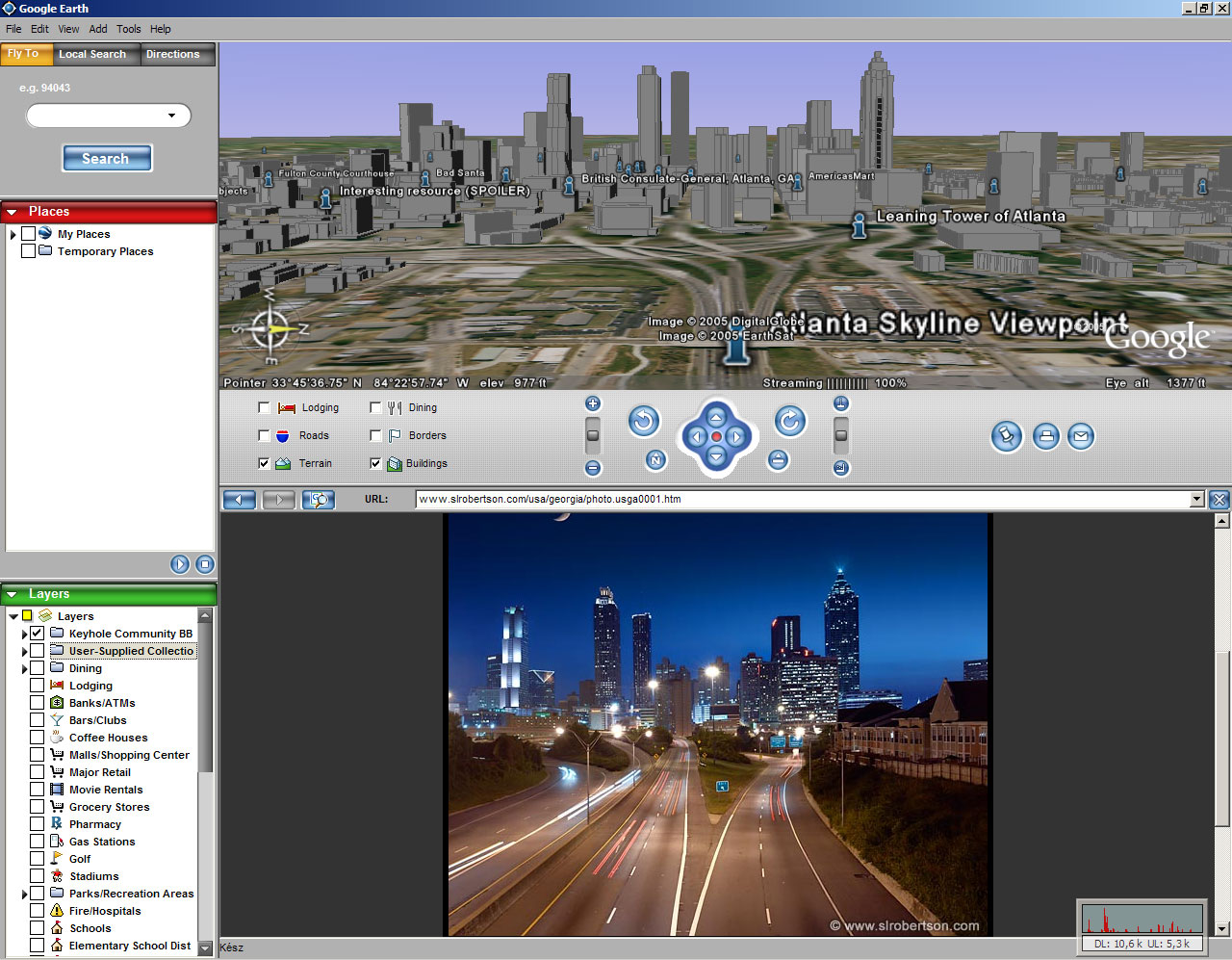Viewport: 1232px width, 960px height.
Task: Expand the My Places folder
Action: click(x=13, y=235)
